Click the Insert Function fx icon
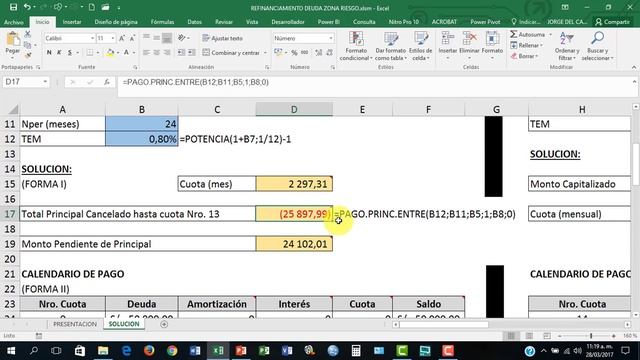640x360 pixels. 107,82
